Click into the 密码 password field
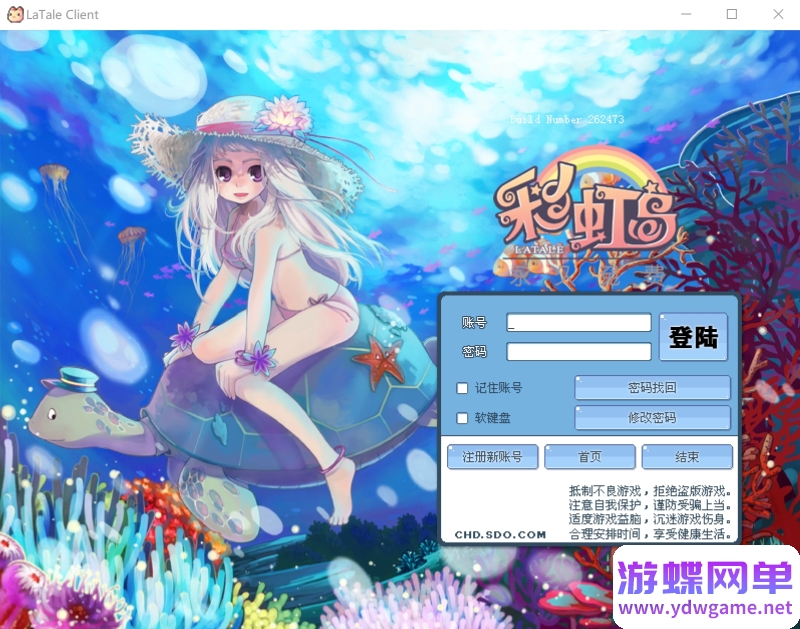 pos(578,352)
